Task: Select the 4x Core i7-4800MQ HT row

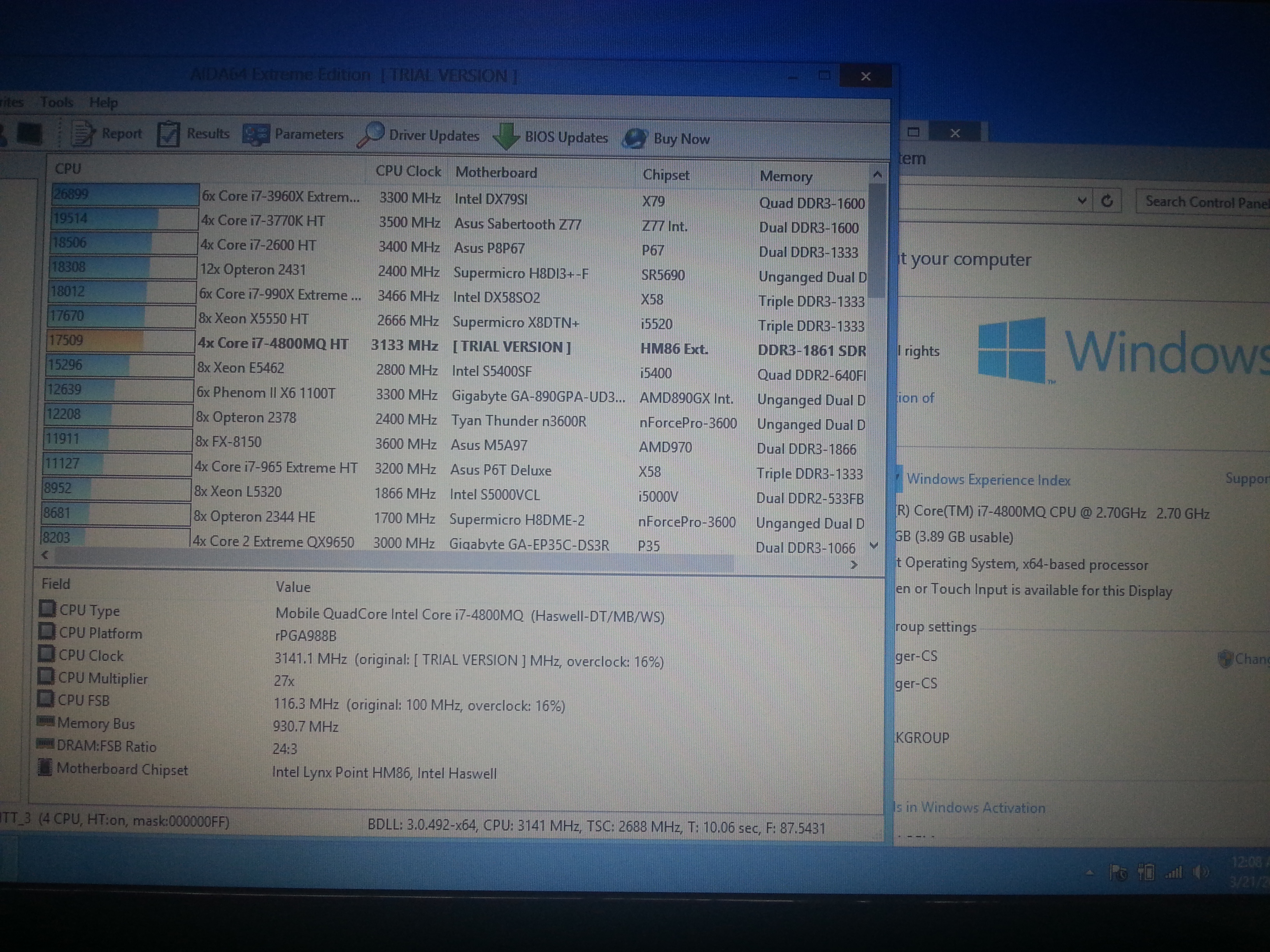Action: [456, 346]
